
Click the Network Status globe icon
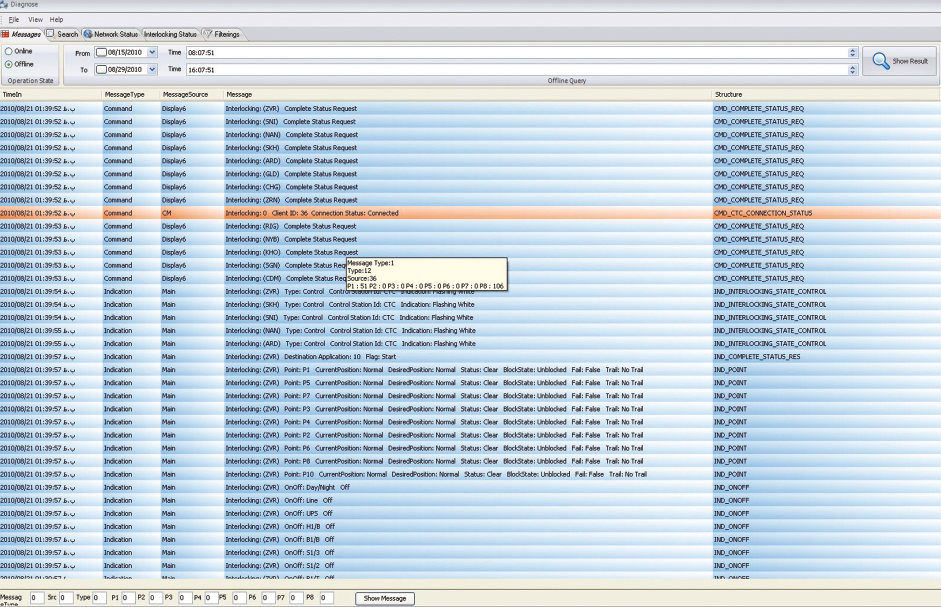coord(88,34)
